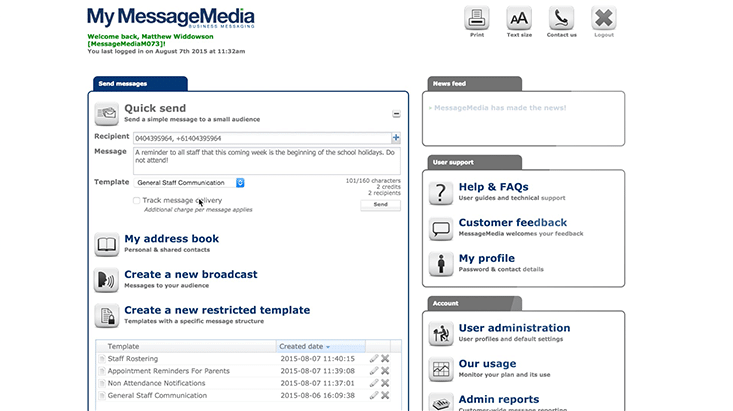
Task: Delete the Staff Rostering template
Action: [385, 359]
